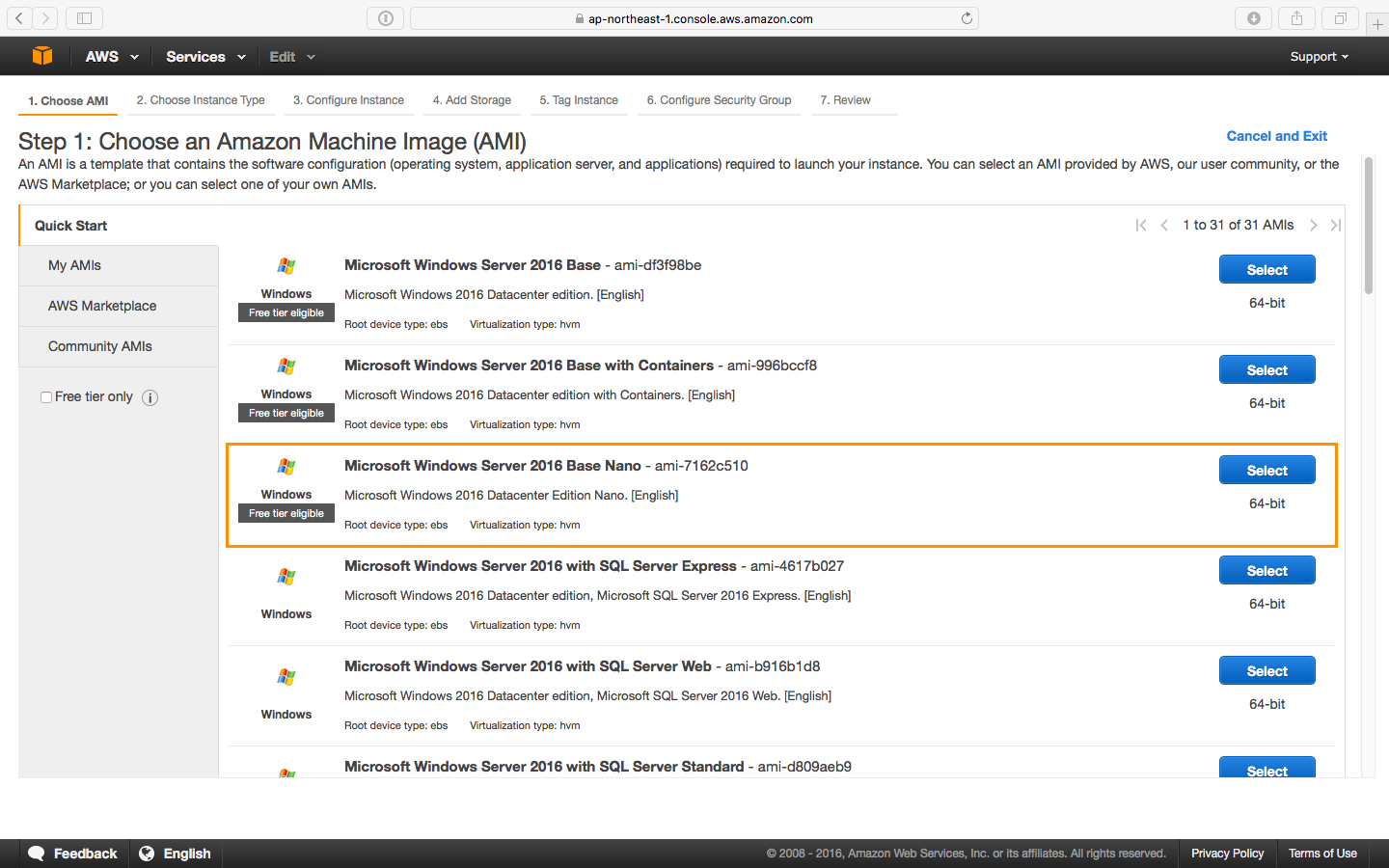Reload the page with the refresh icon
This screenshot has height=868, width=1389.
pos(967,18)
